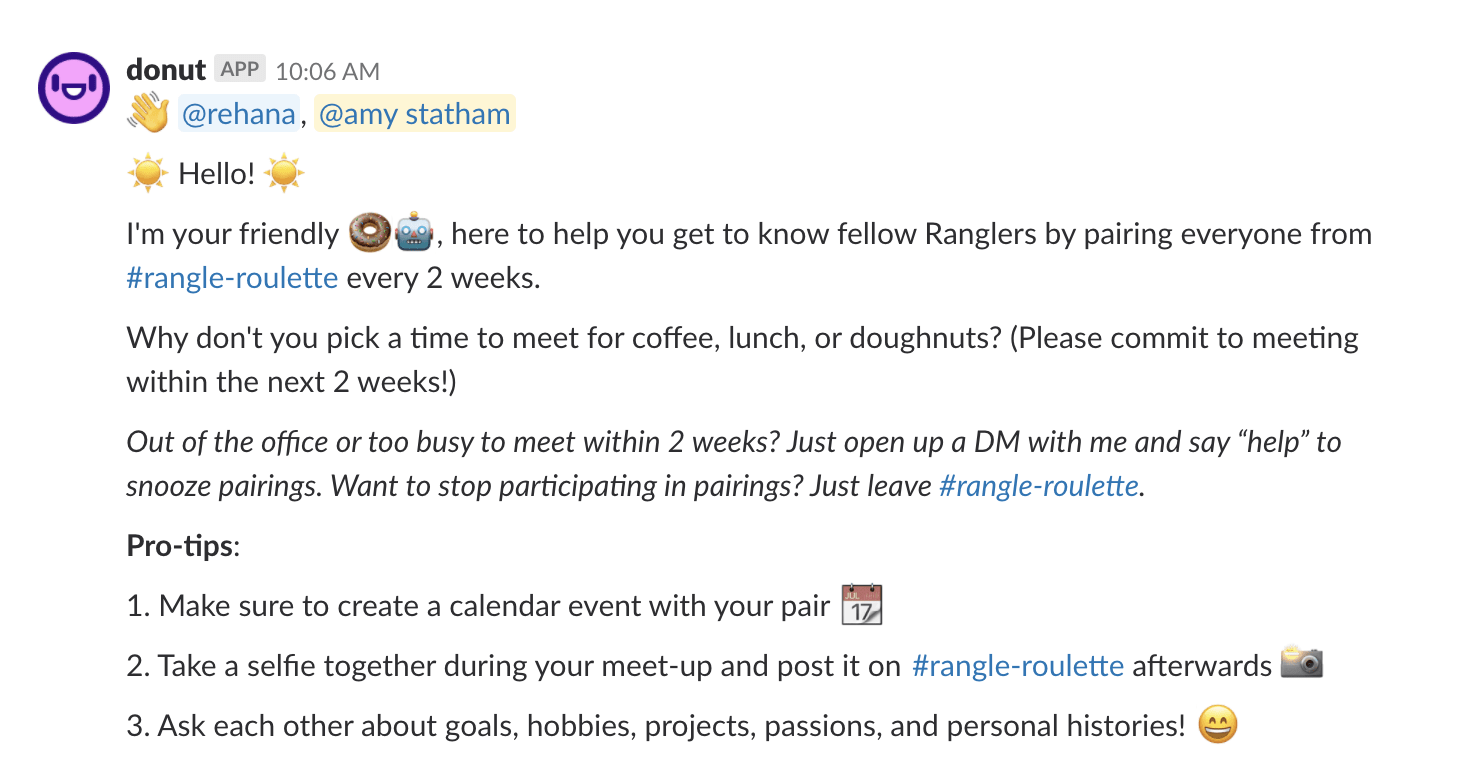Open the @rehana mention

(239, 114)
